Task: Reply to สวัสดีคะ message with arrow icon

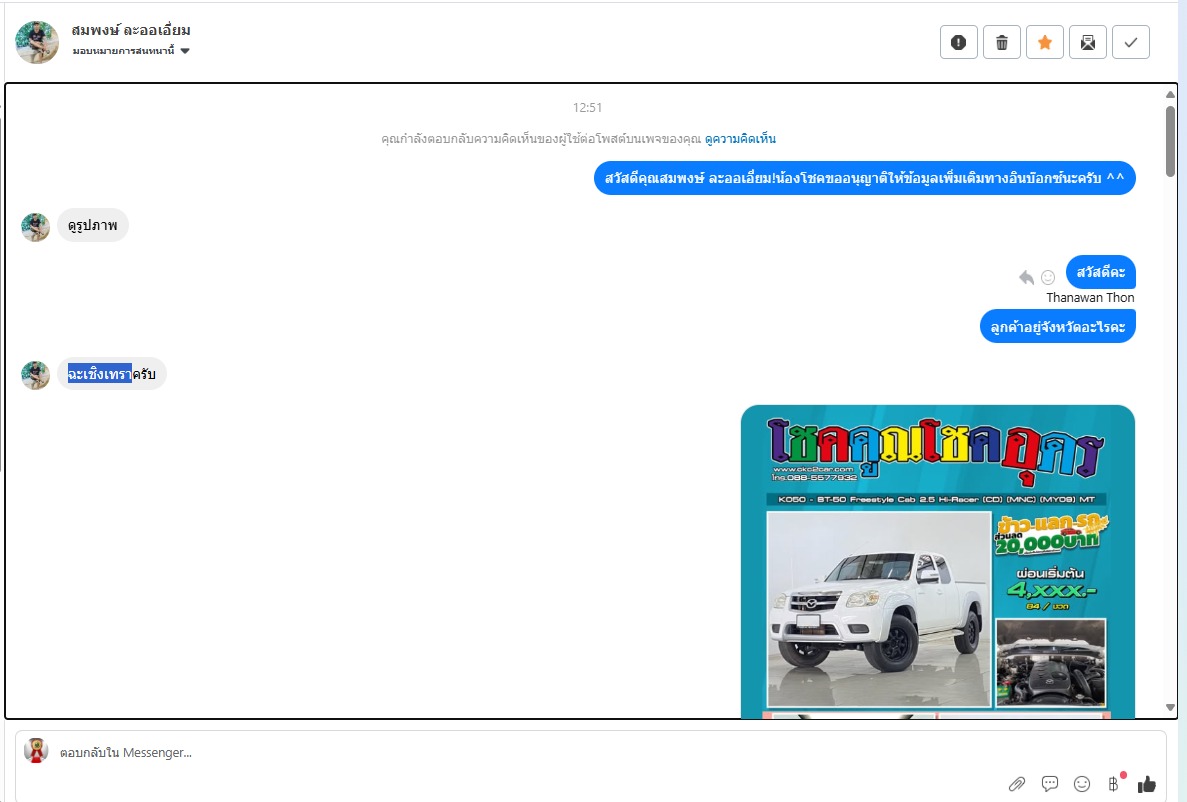Action: point(1027,277)
